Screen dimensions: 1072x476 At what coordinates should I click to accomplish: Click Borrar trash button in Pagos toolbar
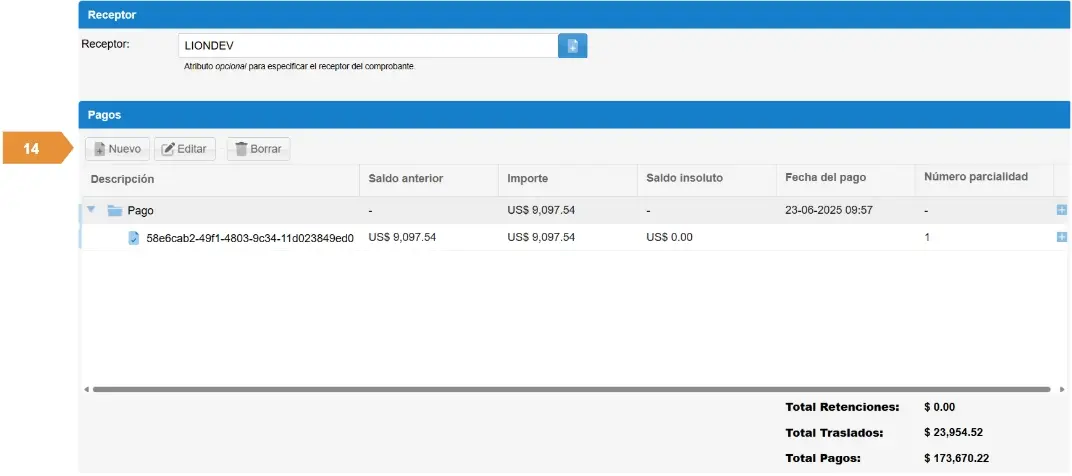258,149
